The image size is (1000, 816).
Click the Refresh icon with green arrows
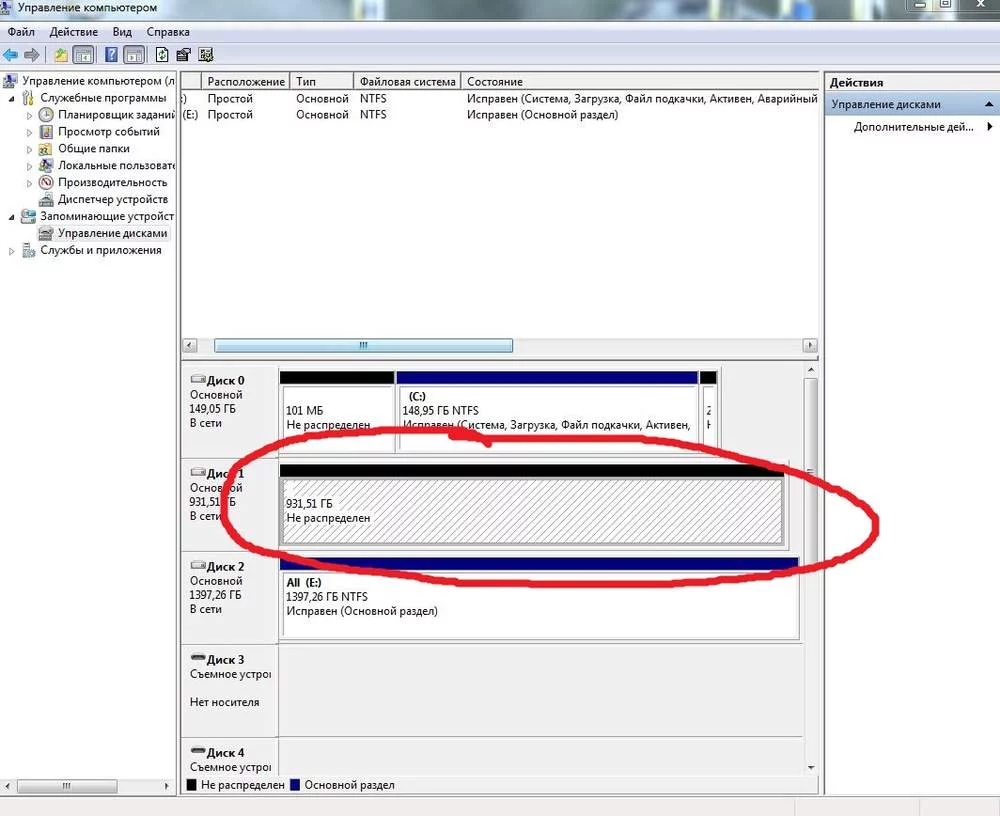pyautogui.click(x=162, y=56)
